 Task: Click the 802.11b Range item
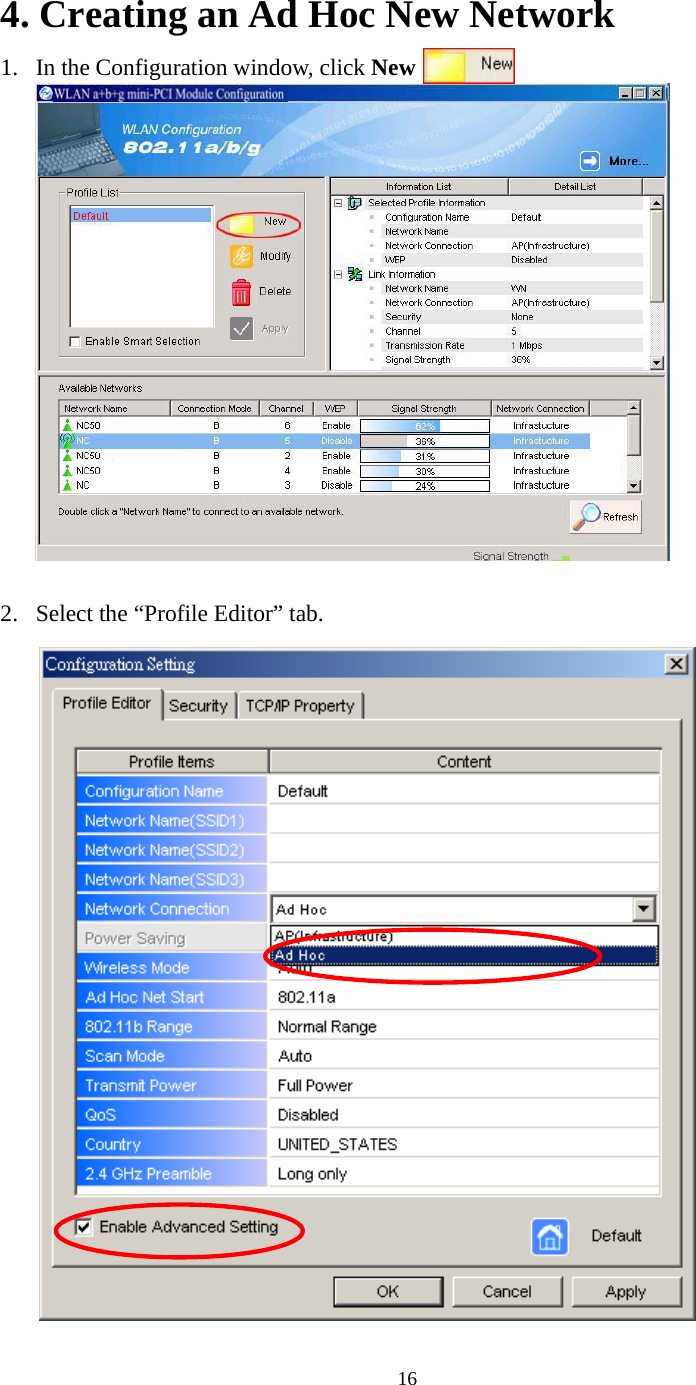click(172, 1026)
